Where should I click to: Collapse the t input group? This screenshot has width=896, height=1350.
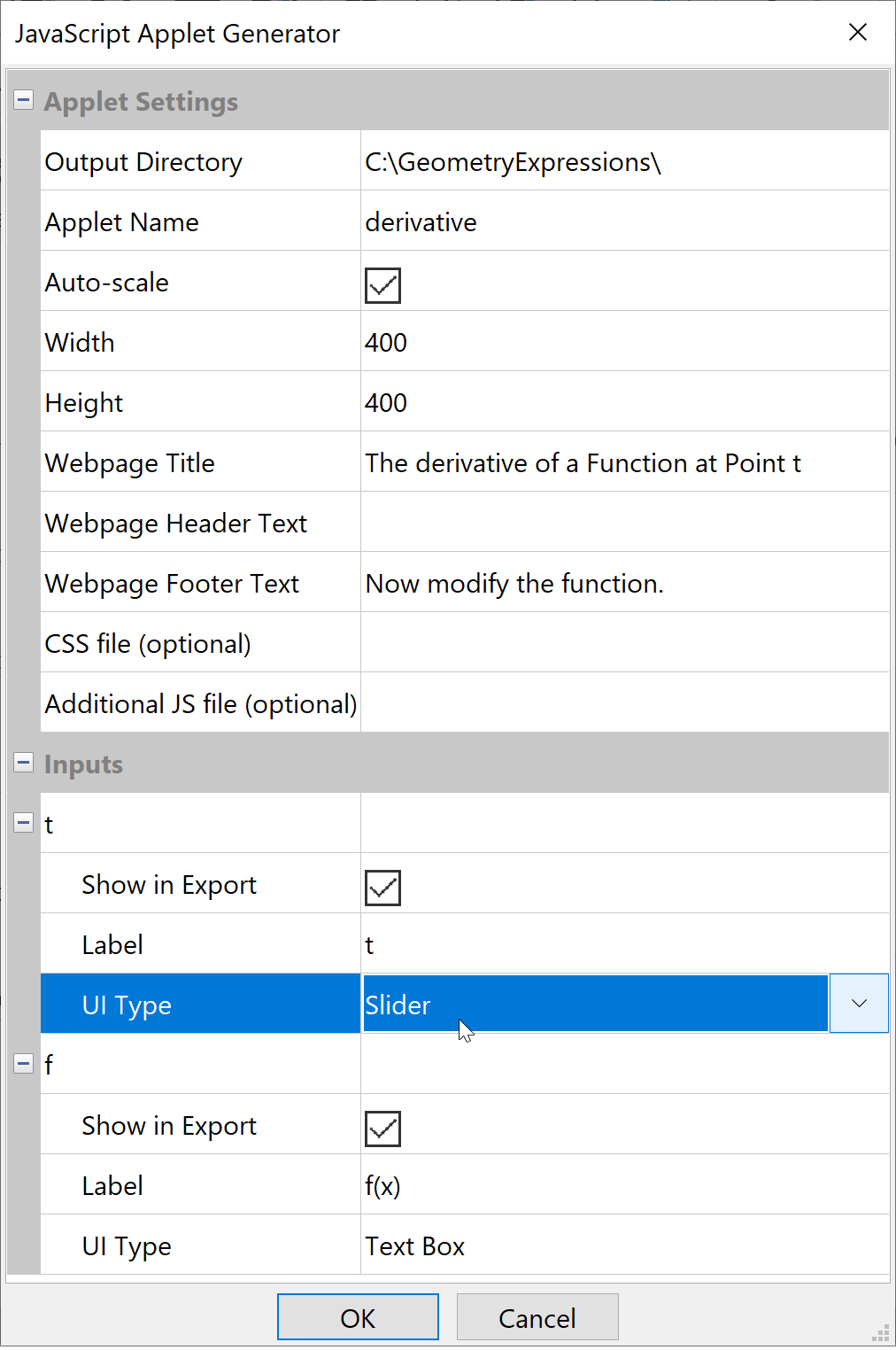tap(23, 822)
